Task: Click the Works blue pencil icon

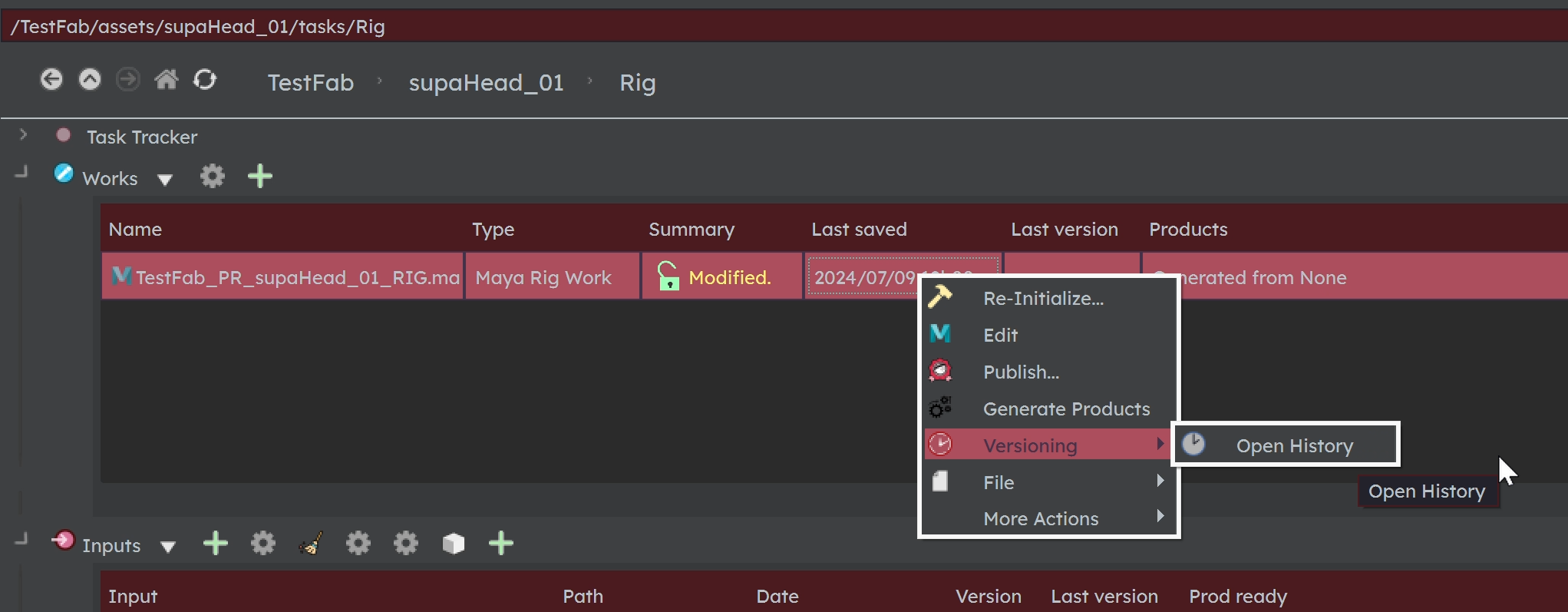Action: tap(64, 174)
